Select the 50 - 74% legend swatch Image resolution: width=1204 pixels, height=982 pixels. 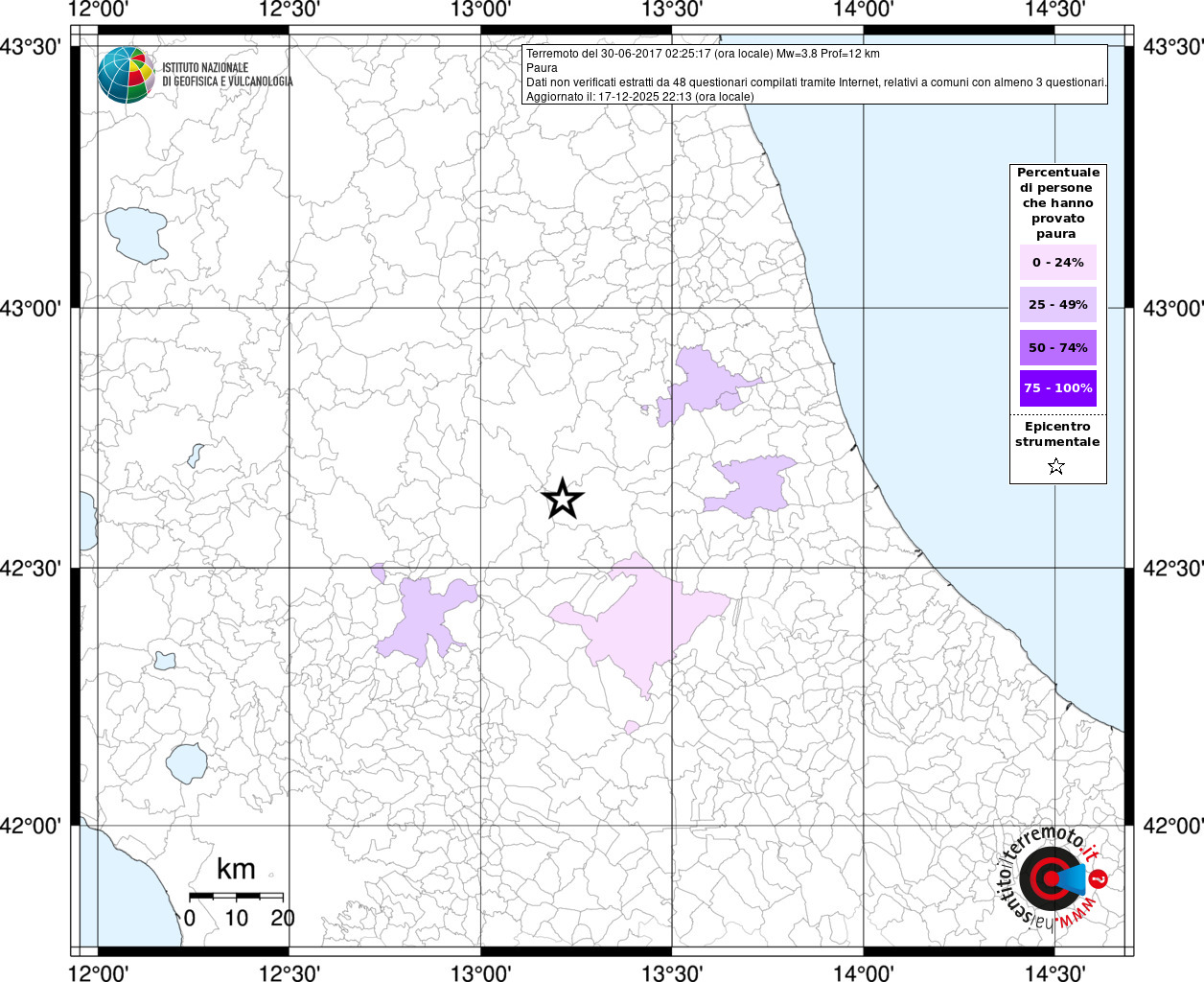[1058, 347]
